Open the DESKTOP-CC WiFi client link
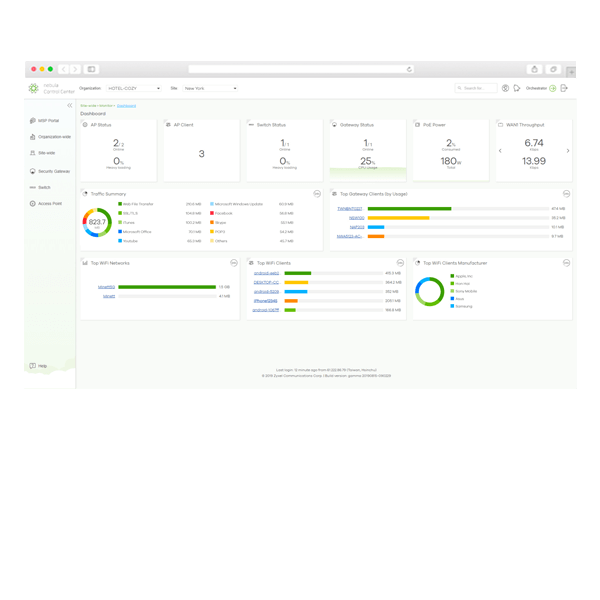600x600 pixels. coord(266,282)
